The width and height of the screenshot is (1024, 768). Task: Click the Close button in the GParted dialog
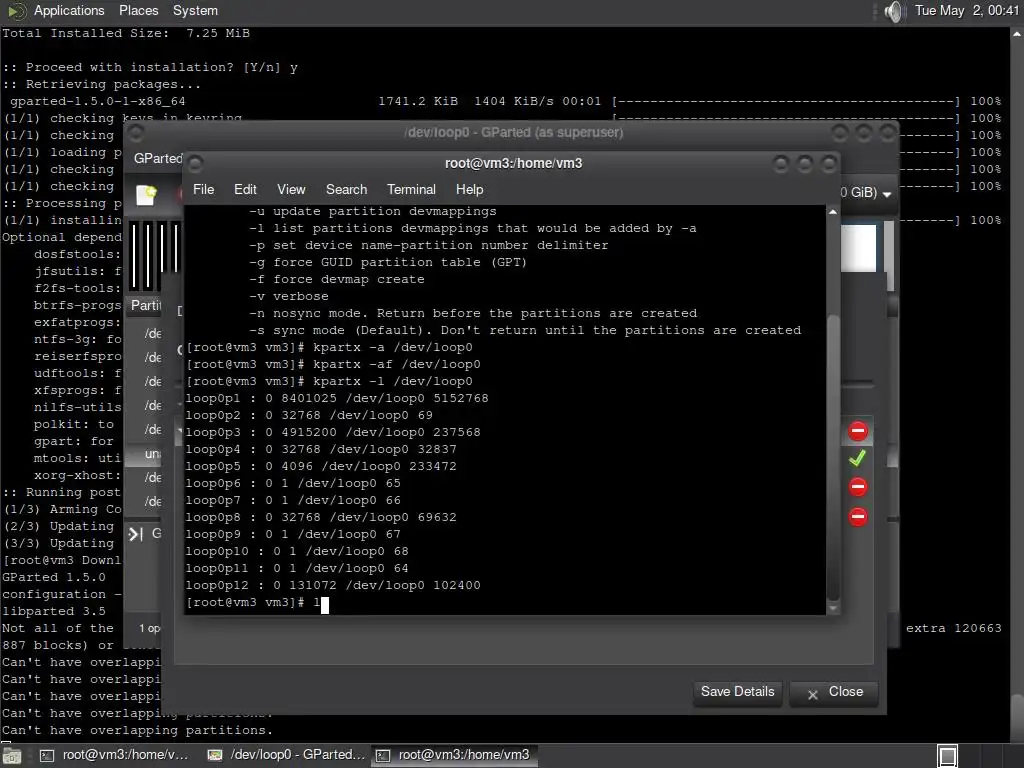coord(834,692)
